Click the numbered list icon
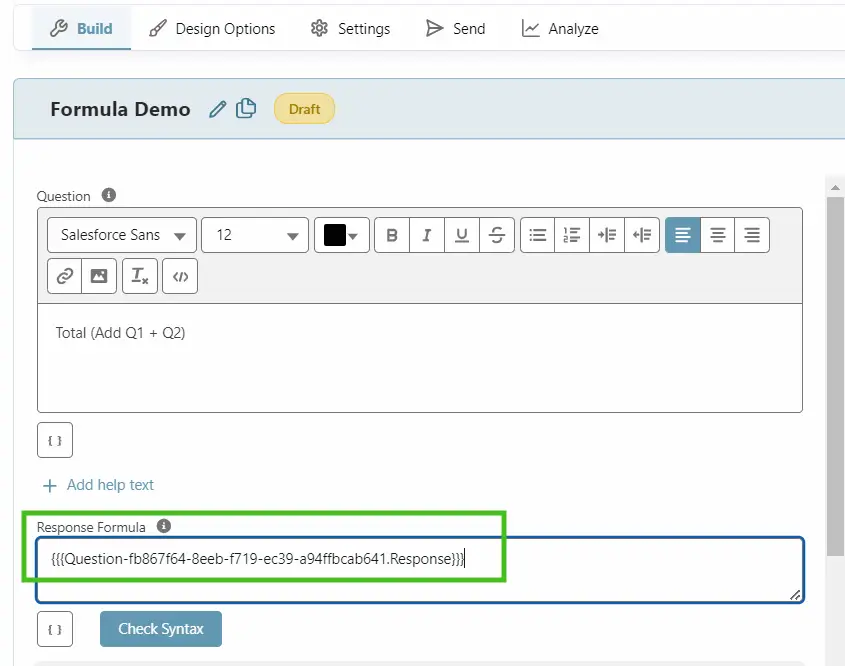This screenshot has width=845, height=666. click(572, 235)
